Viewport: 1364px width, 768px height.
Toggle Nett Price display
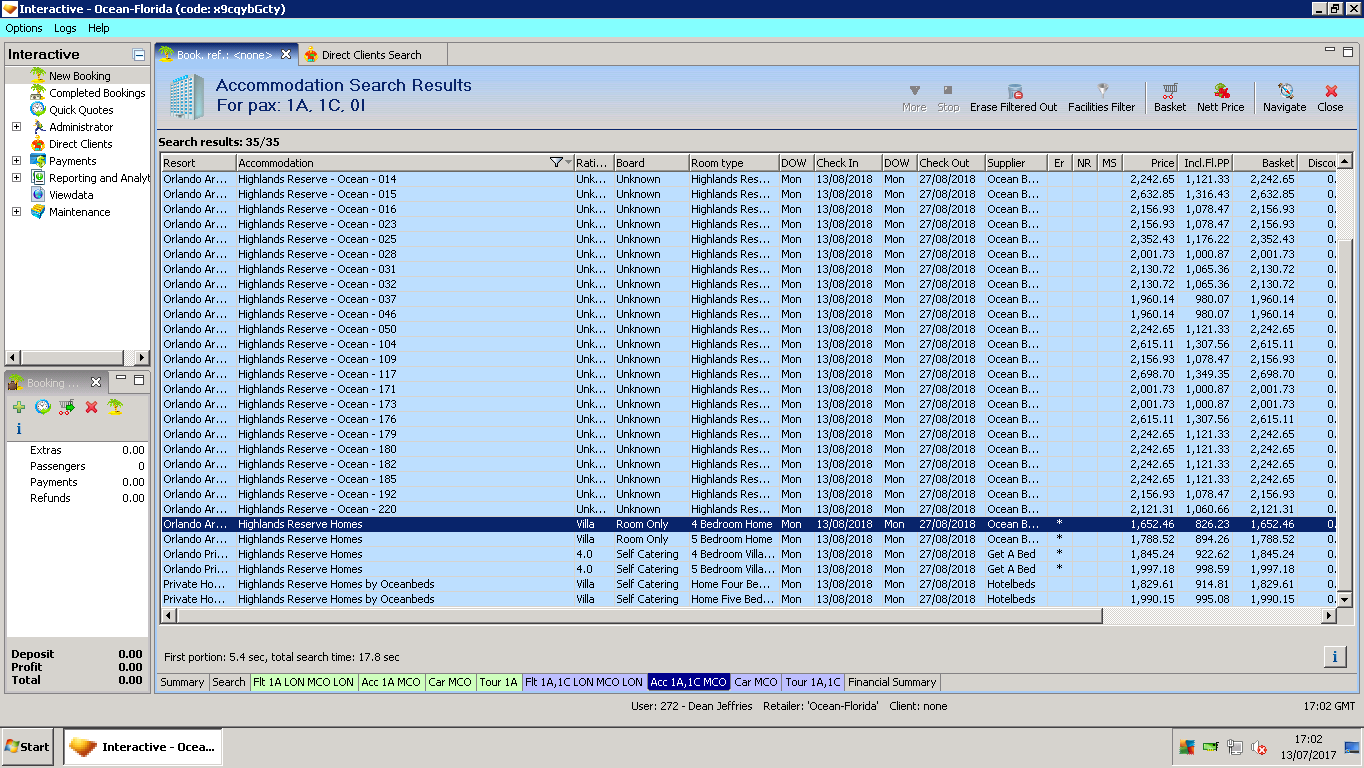click(1221, 91)
